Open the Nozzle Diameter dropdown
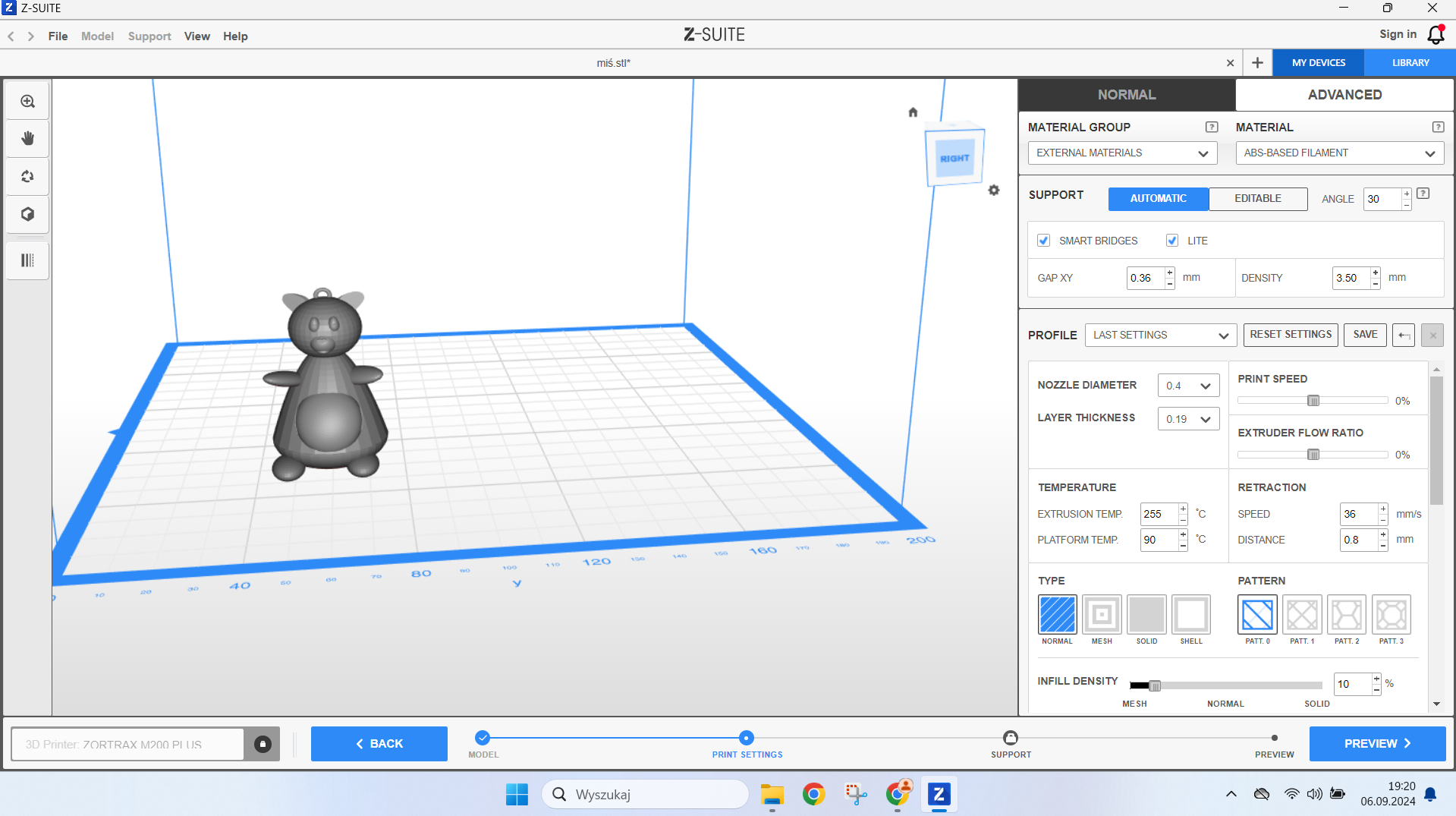Image resolution: width=1456 pixels, height=816 pixels. tap(1188, 386)
